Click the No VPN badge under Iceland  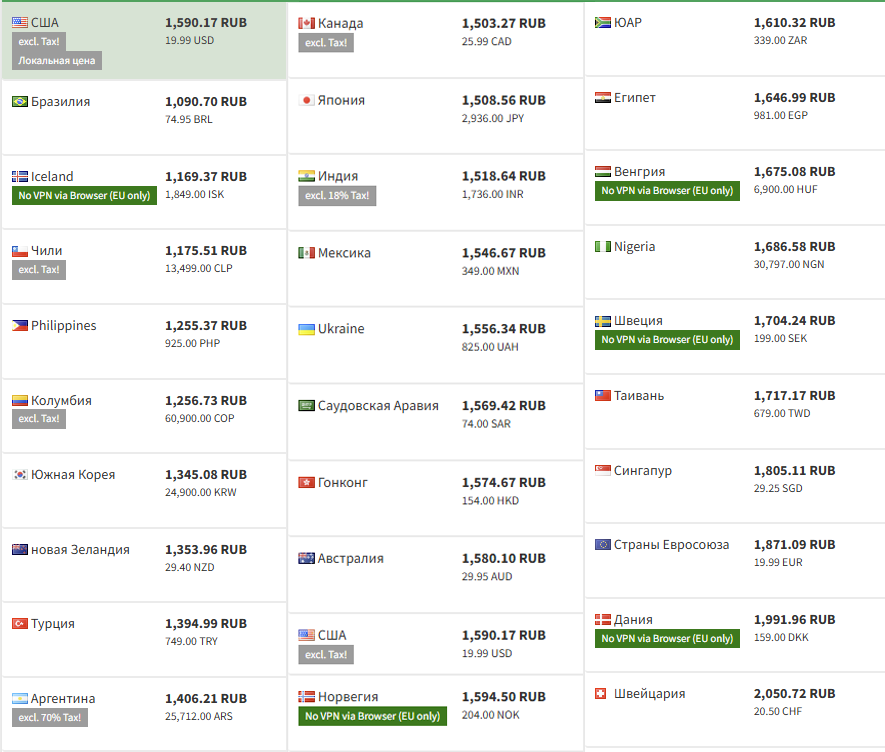tap(85, 195)
